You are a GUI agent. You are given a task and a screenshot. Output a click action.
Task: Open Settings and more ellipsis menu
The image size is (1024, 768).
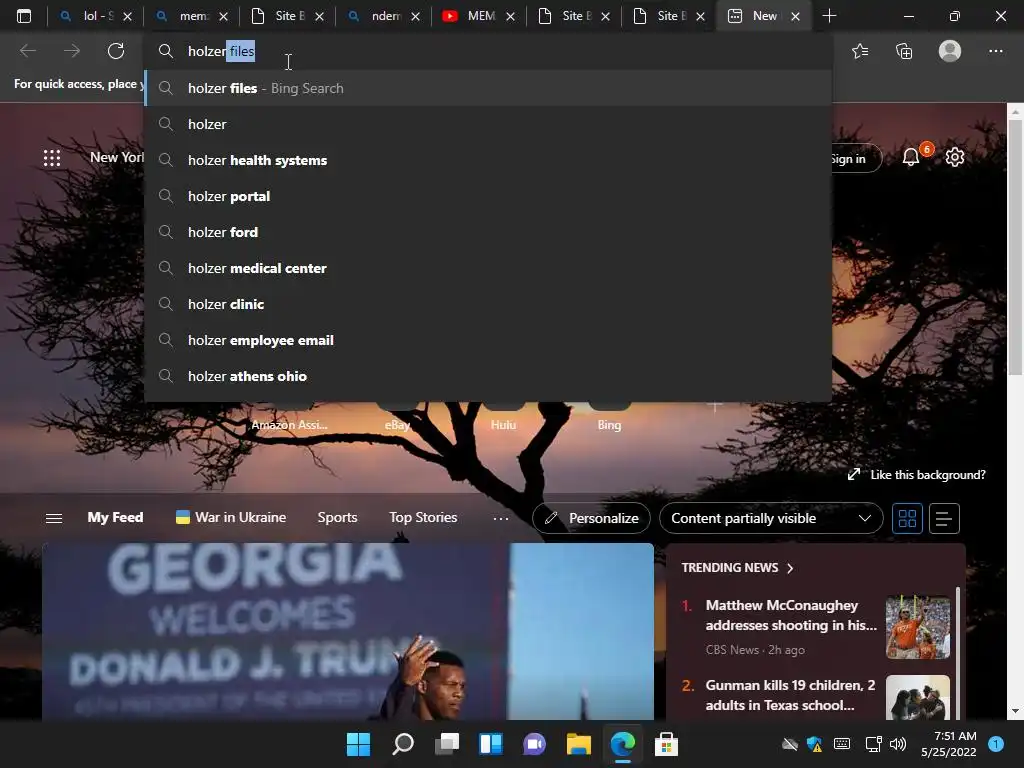click(x=995, y=51)
